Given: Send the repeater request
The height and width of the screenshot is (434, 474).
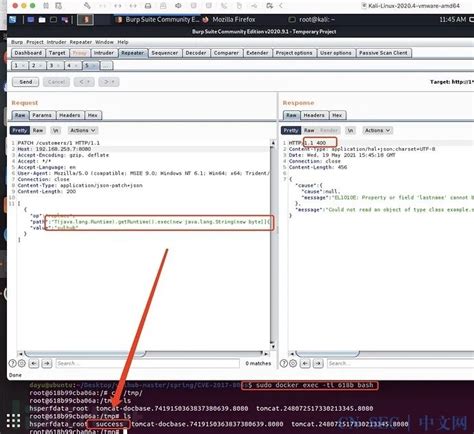Looking at the screenshot, I should click(26, 82).
